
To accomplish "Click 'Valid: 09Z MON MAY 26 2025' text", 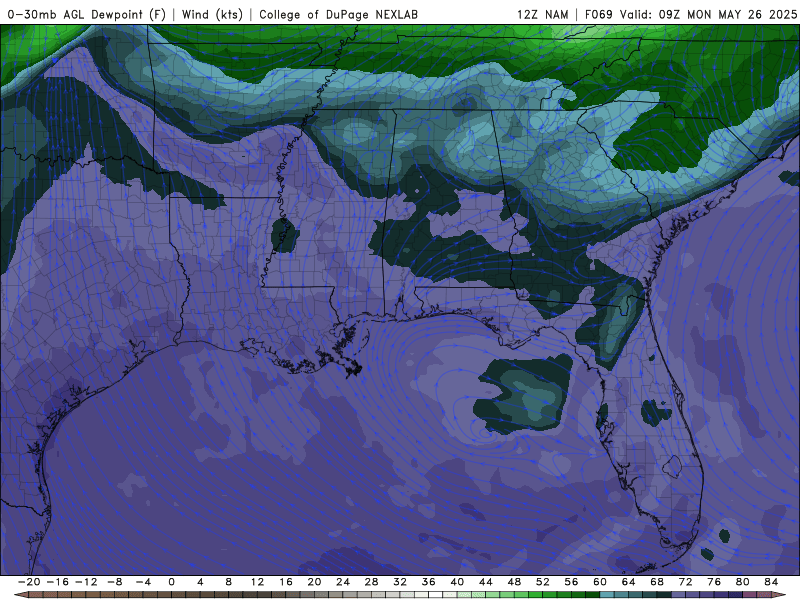I will [708, 14].
